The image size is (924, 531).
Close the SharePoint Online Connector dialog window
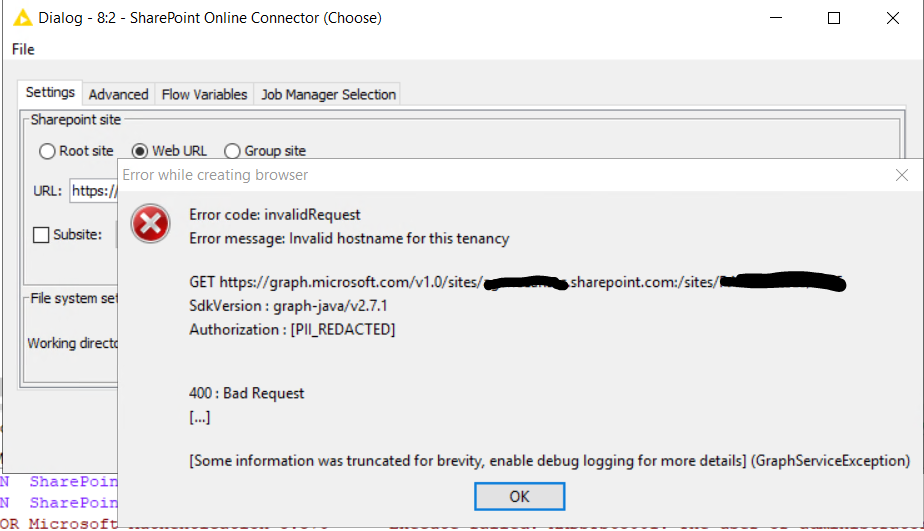[893, 18]
